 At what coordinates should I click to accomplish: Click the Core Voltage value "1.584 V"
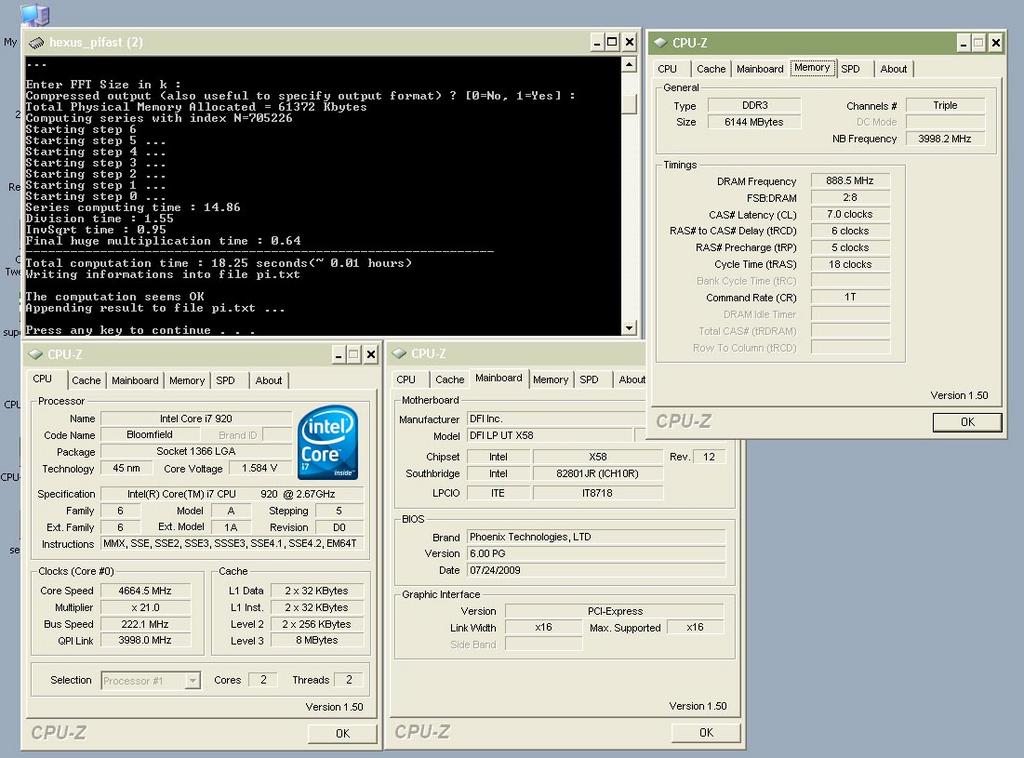259,468
